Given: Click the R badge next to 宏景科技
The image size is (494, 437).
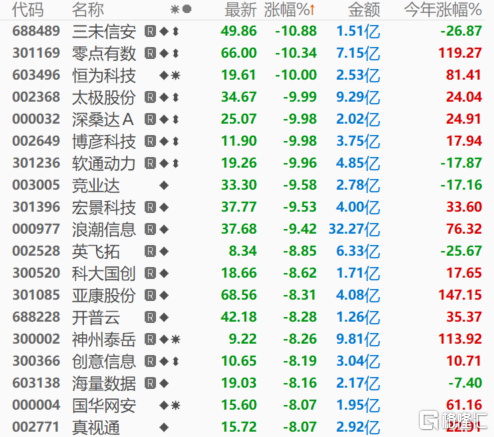Looking at the screenshot, I should (x=150, y=207).
